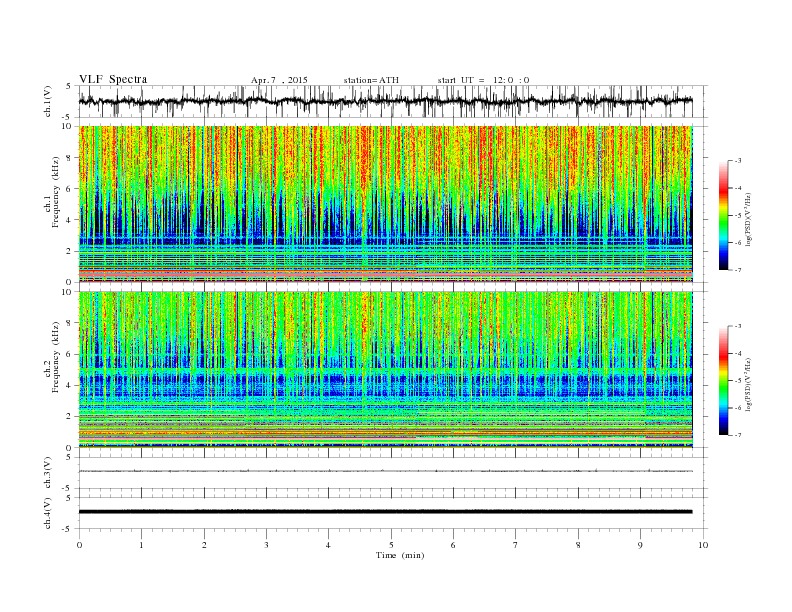Click the 'station=ATH' label
Screen dimensions: 792x612
(x=371, y=80)
